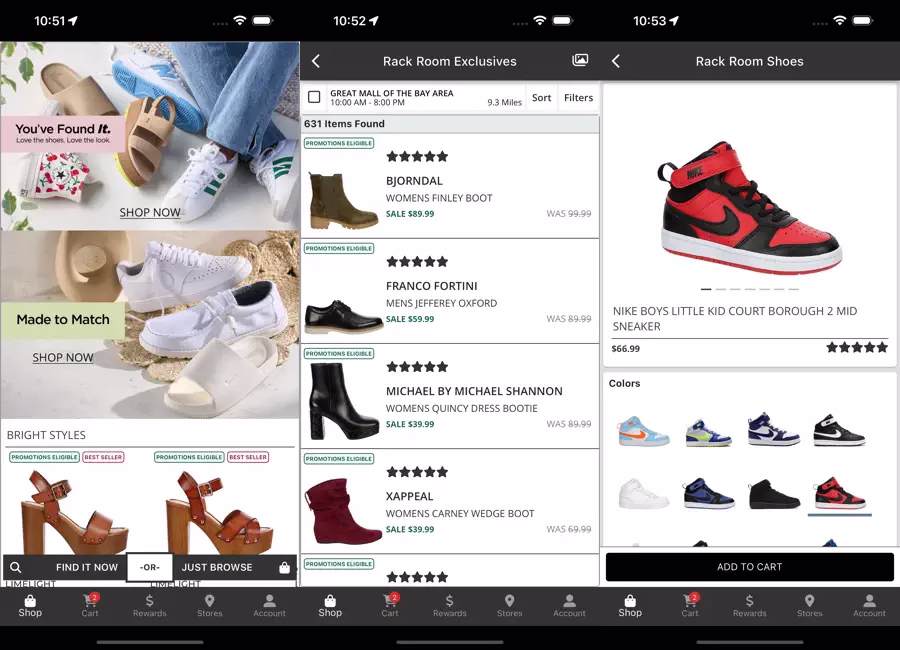
Task: Check the Great Mall store checkbox
Action: [314, 97]
